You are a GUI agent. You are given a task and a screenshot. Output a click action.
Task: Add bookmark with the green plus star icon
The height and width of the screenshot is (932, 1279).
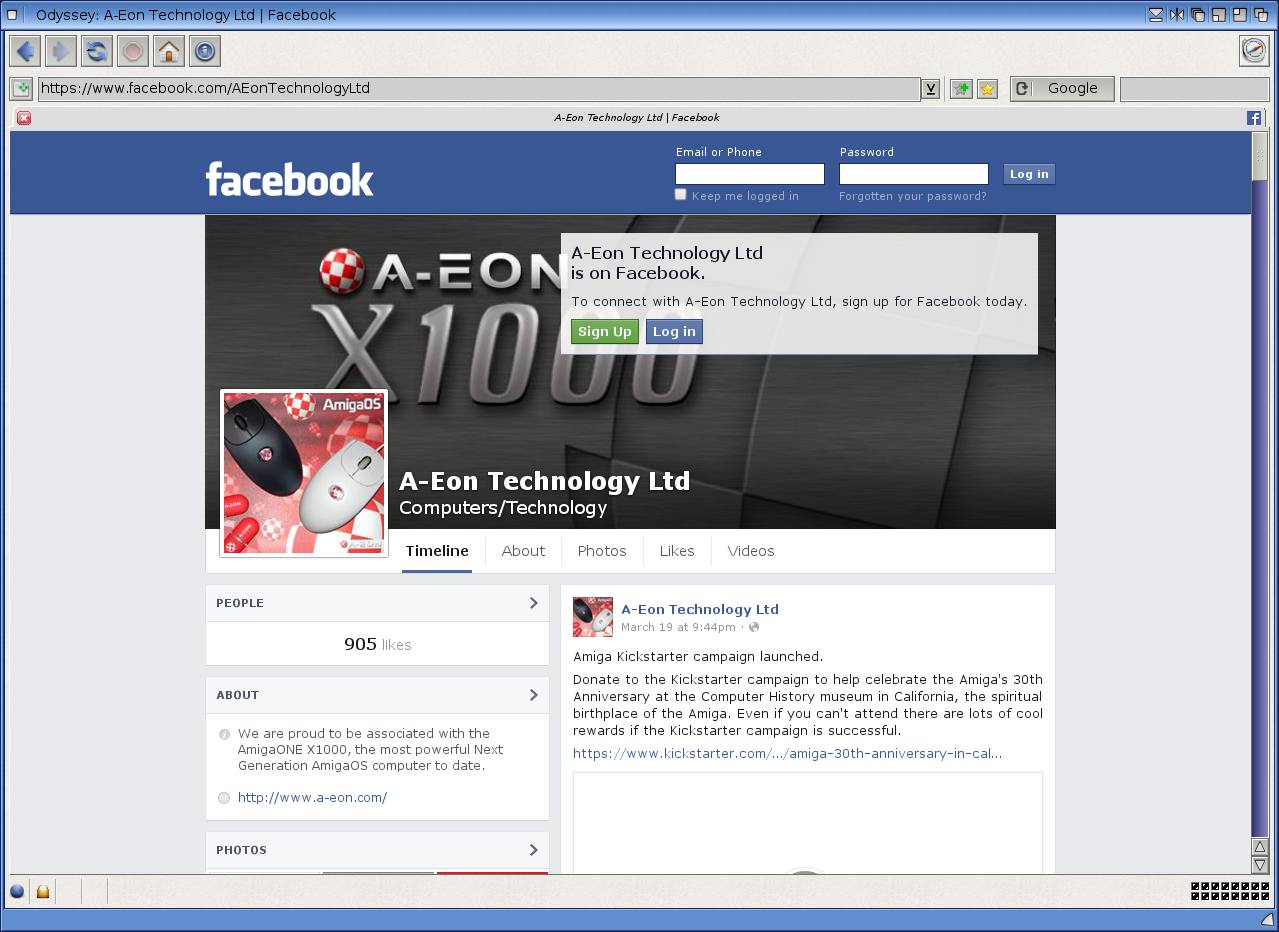pos(961,89)
